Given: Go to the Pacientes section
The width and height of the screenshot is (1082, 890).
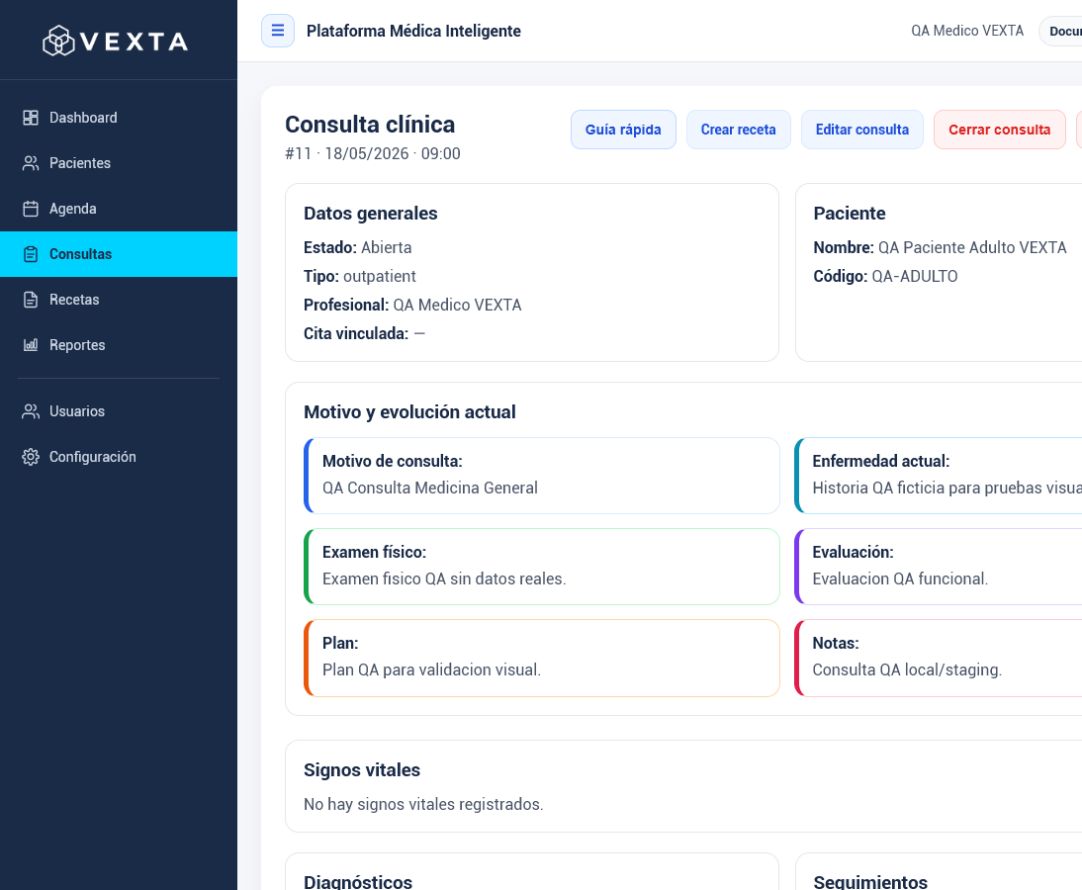Looking at the screenshot, I should [119, 164].
